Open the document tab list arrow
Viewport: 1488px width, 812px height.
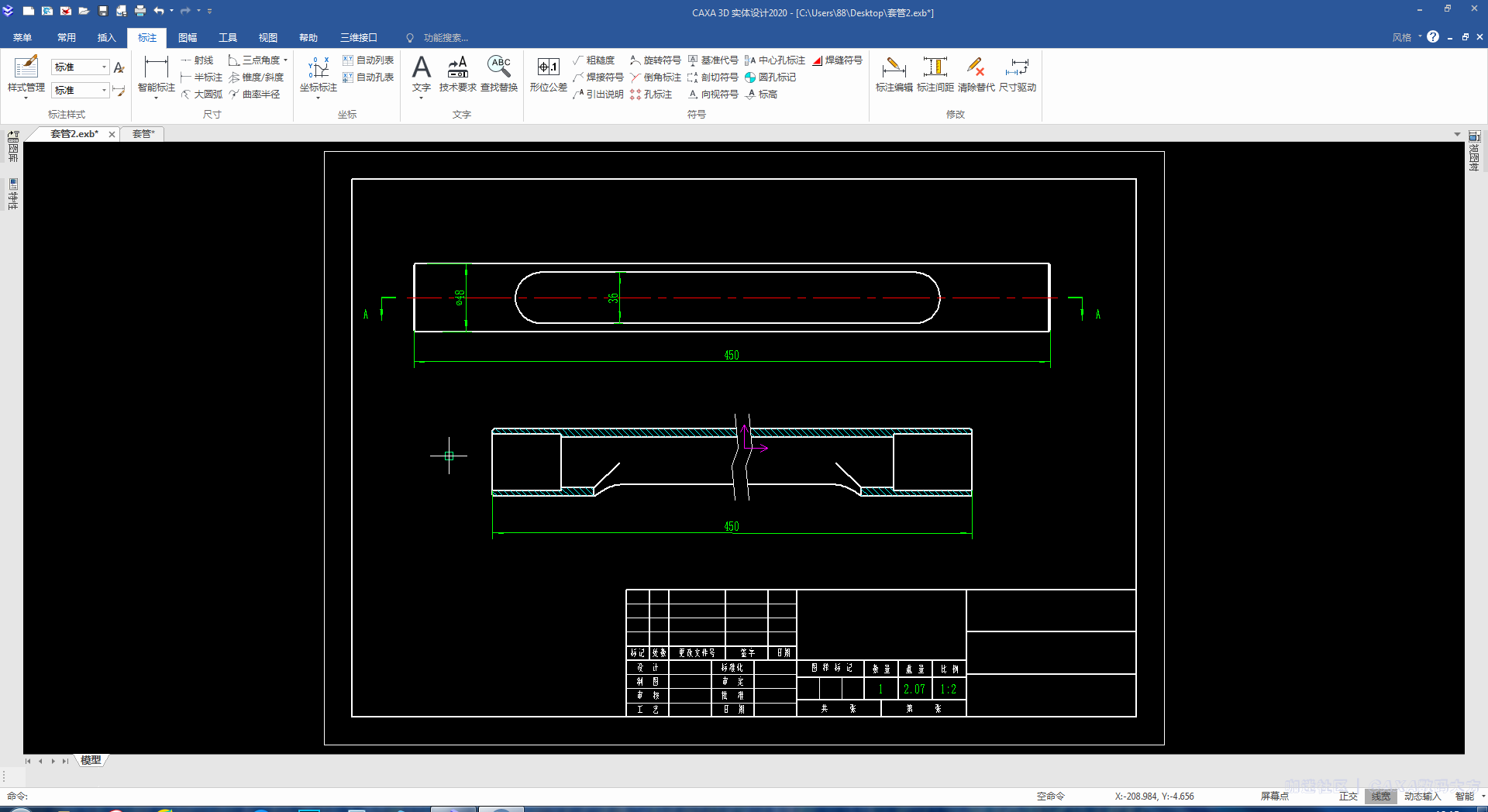[x=1457, y=134]
